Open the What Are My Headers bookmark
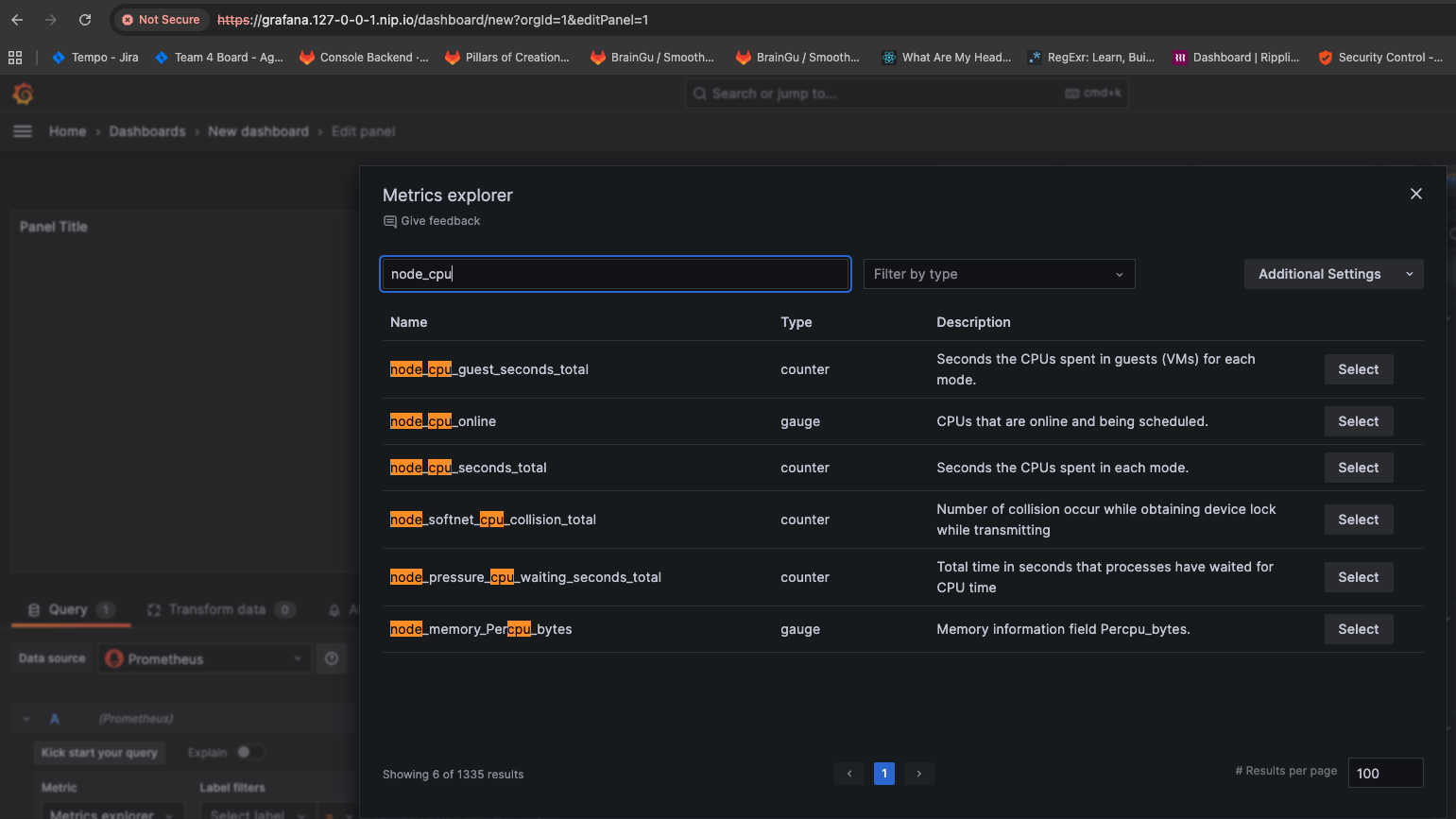This screenshot has height=819, width=1456. pos(947,58)
